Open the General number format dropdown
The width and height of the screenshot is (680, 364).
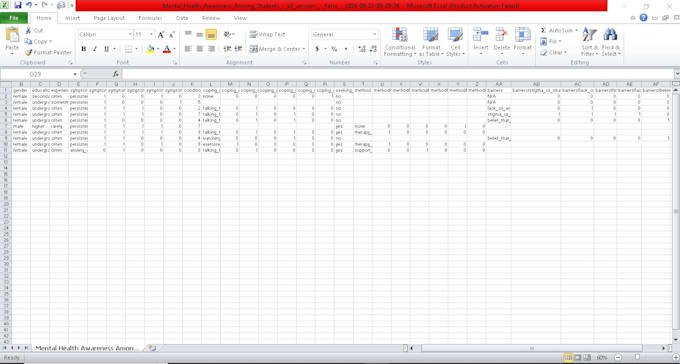pyautogui.click(x=375, y=34)
